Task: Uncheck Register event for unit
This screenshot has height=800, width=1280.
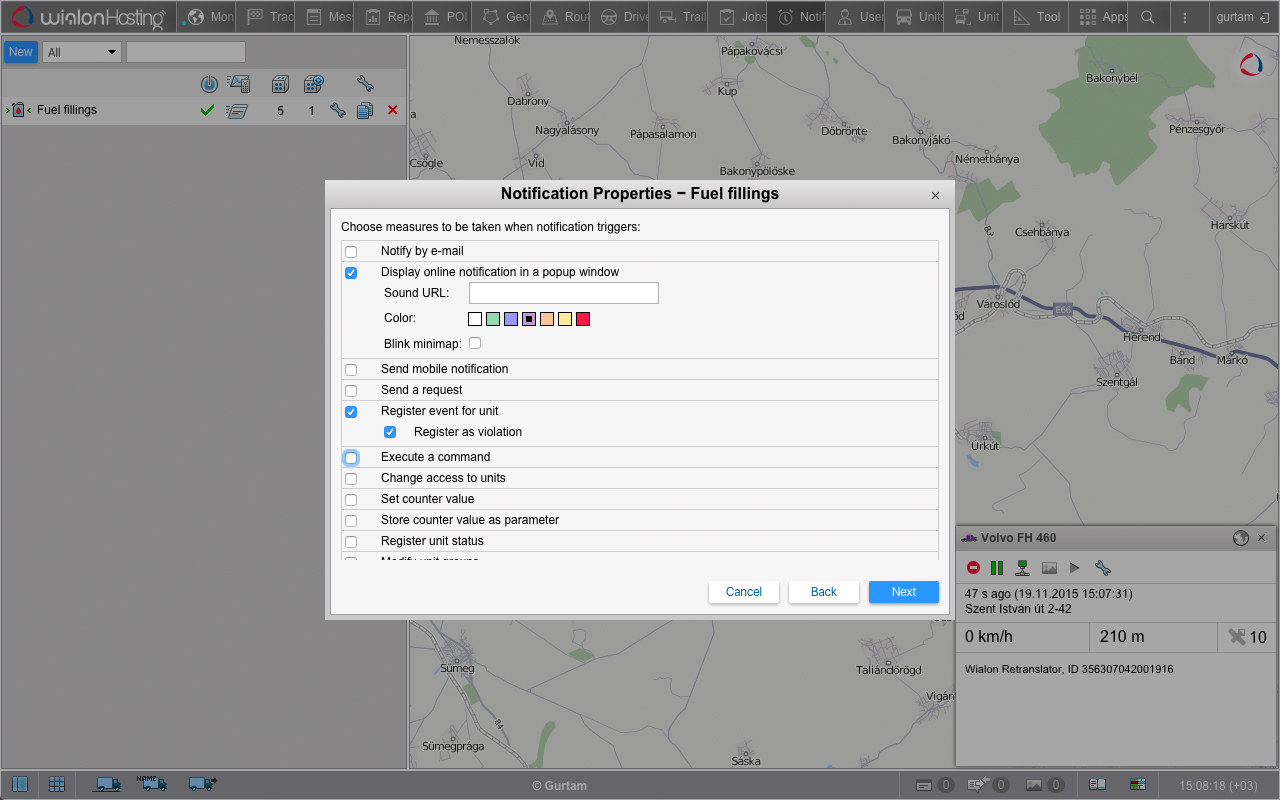Action: 351,412
